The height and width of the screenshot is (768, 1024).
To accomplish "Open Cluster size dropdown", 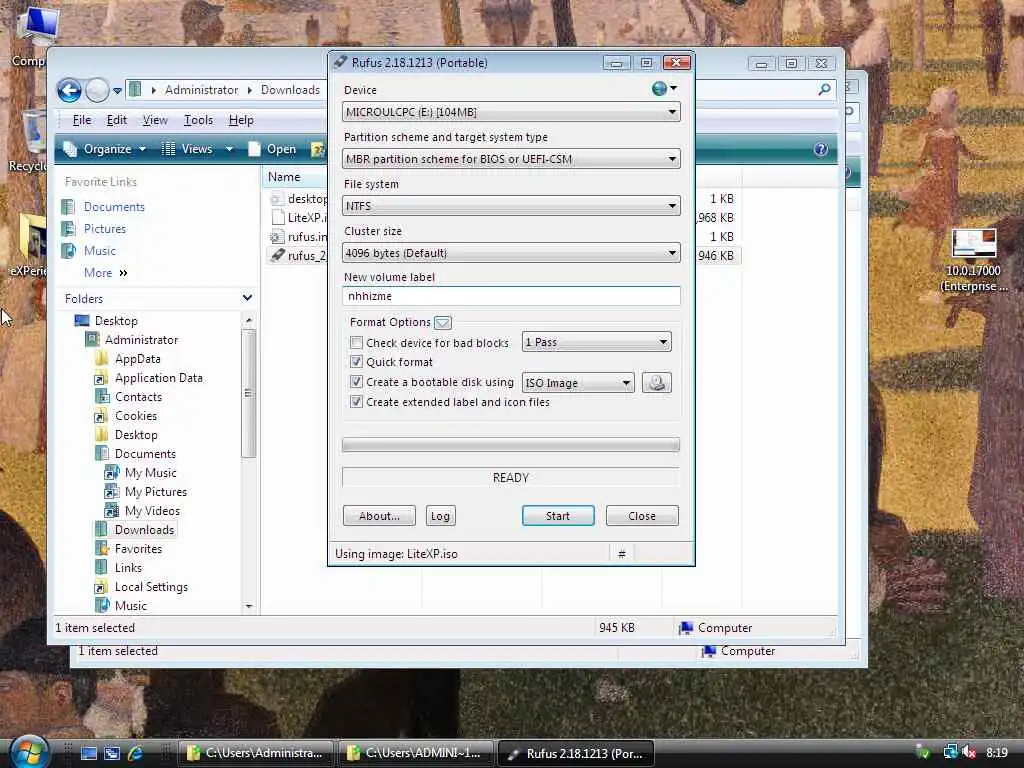I will click(511, 253).
